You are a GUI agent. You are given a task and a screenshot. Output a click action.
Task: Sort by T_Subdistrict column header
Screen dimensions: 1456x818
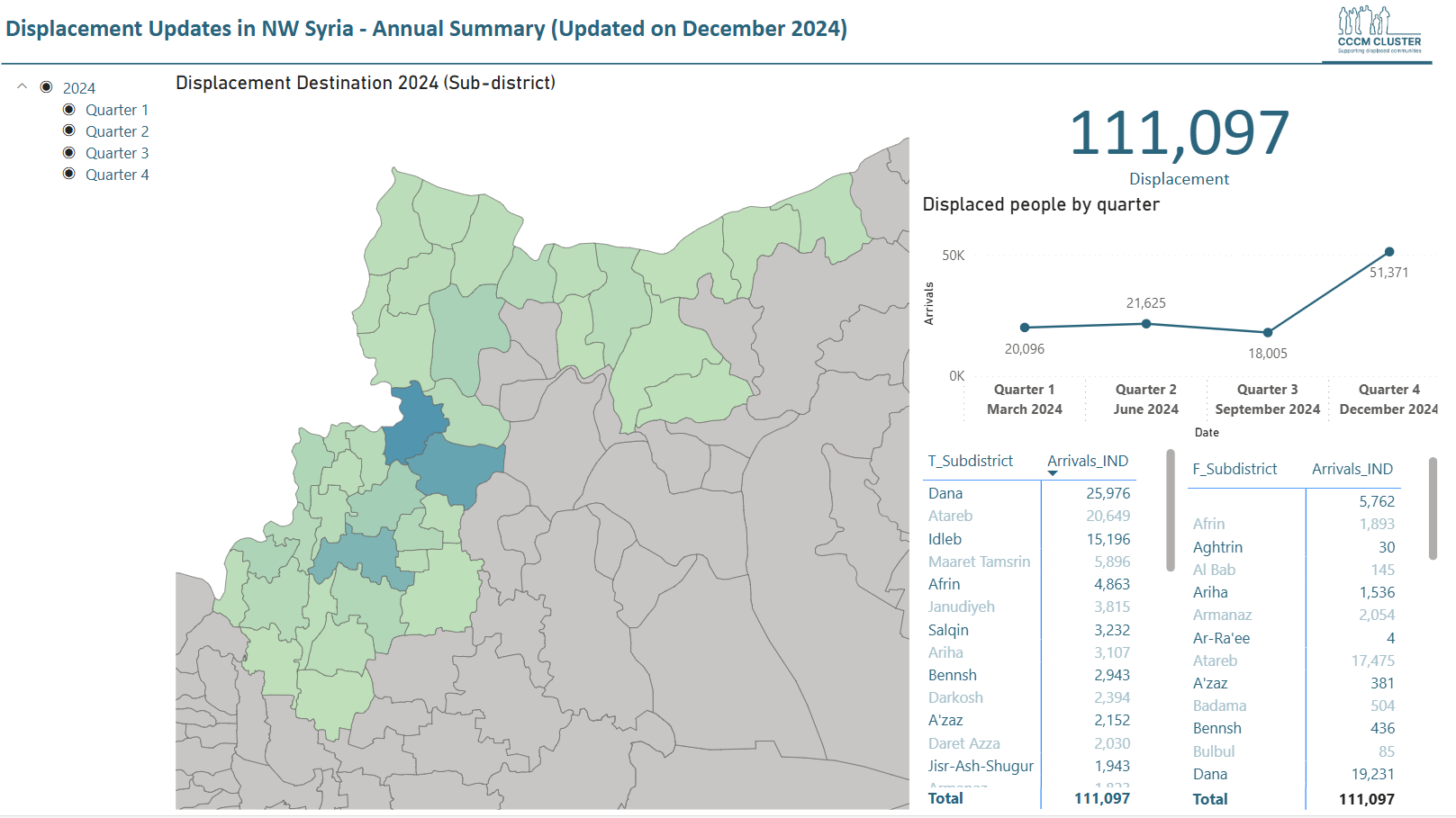coord(970,461)
